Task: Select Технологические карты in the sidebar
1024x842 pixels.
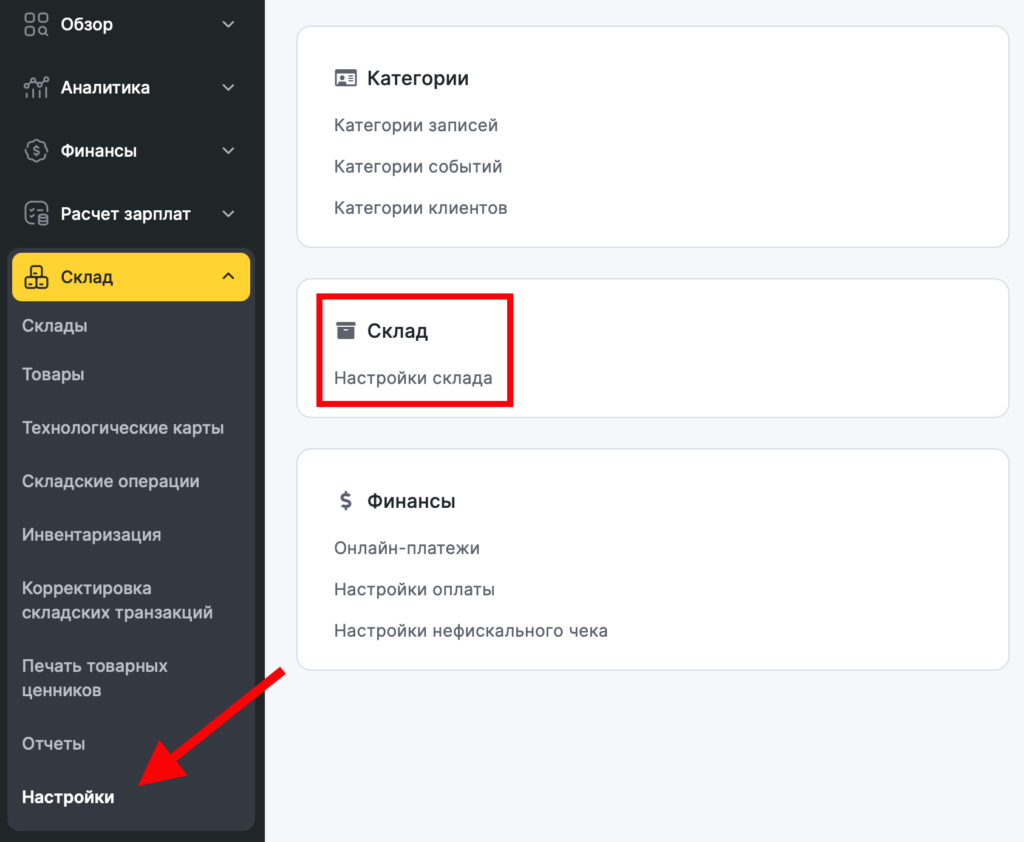Action: [123, 428]
